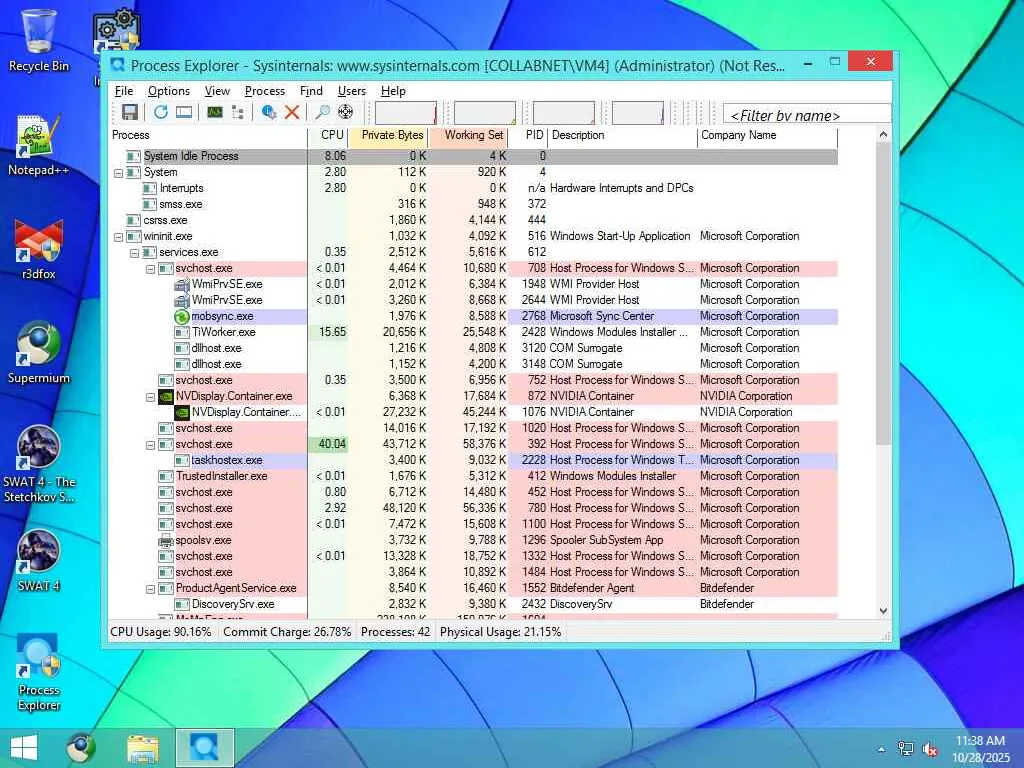Sort by the PID column header
Viewport: 1024px width, 768px height.
click(x=528, y=135)
